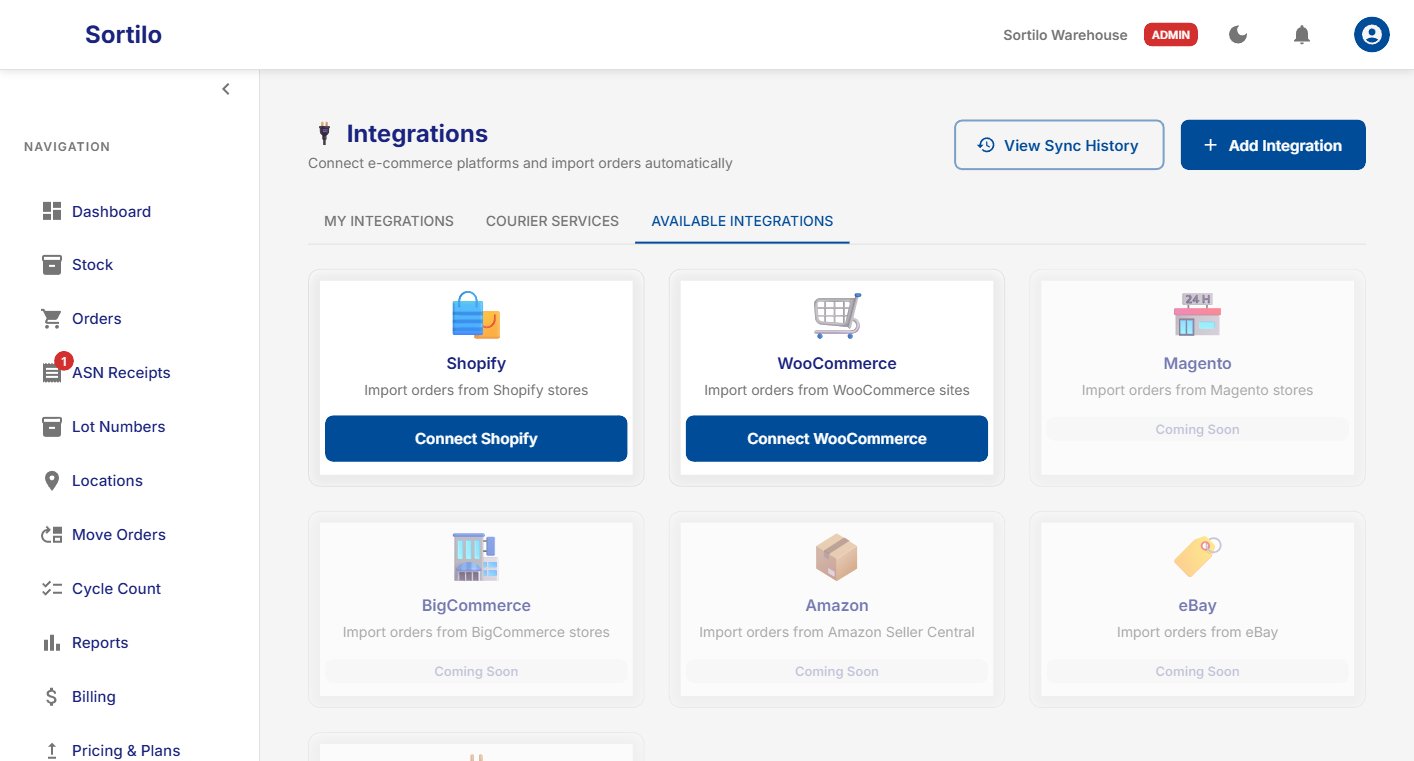
Task: Select Available Integrations tab
Action: [742, 221]
